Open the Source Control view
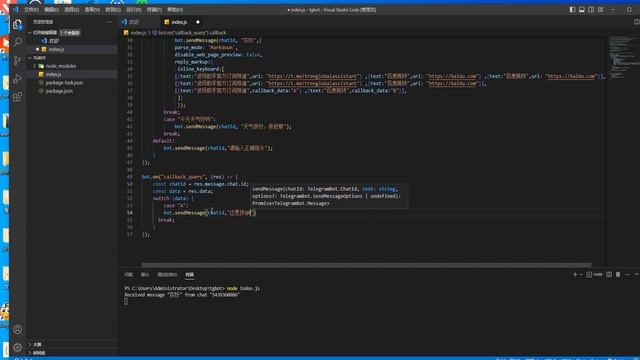640x360 pixels. 18,60
